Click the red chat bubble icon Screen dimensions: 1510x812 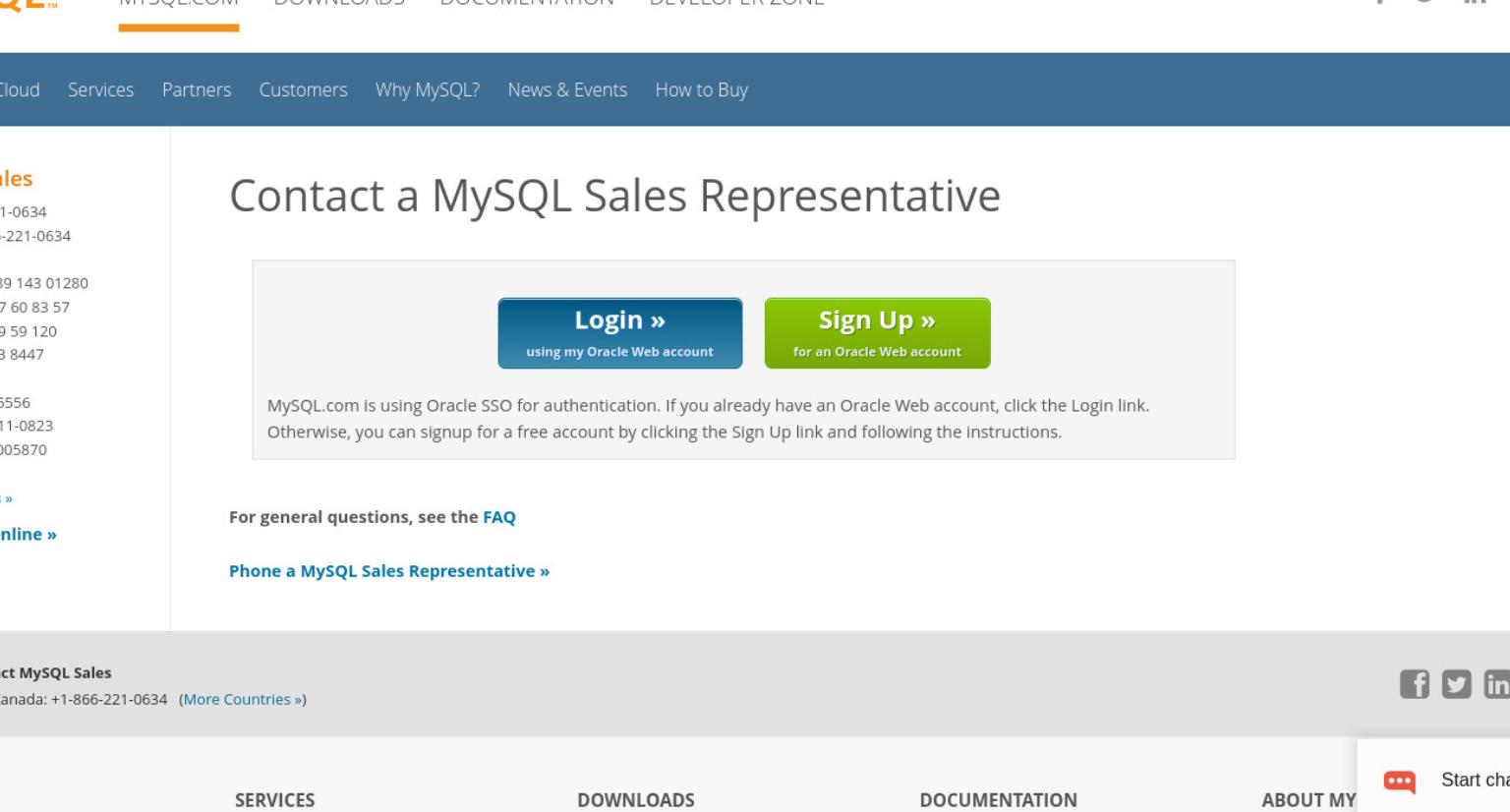1399,782
